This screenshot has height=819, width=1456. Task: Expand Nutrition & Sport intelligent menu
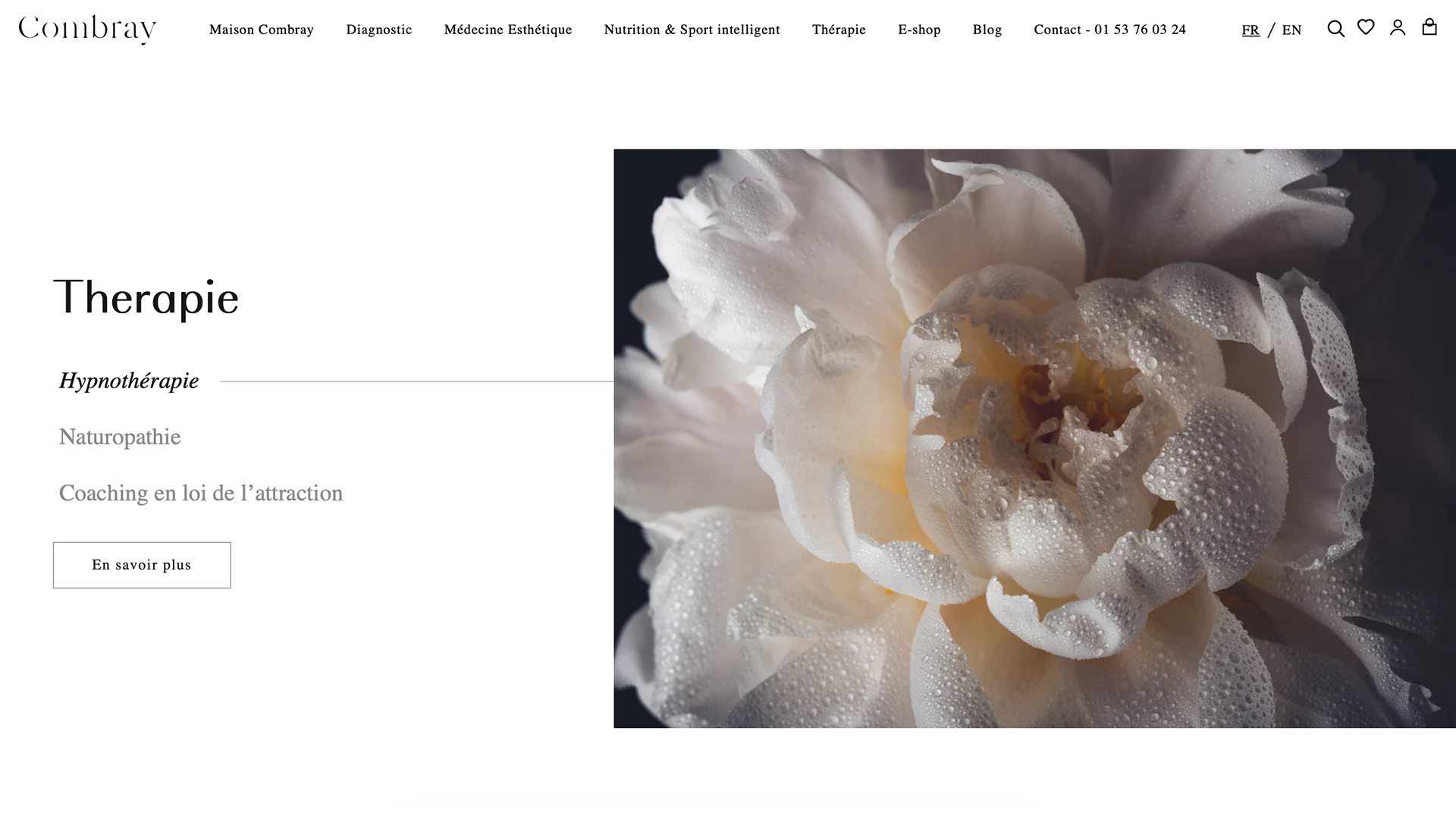pyautogui.click(x=692, y=30)
